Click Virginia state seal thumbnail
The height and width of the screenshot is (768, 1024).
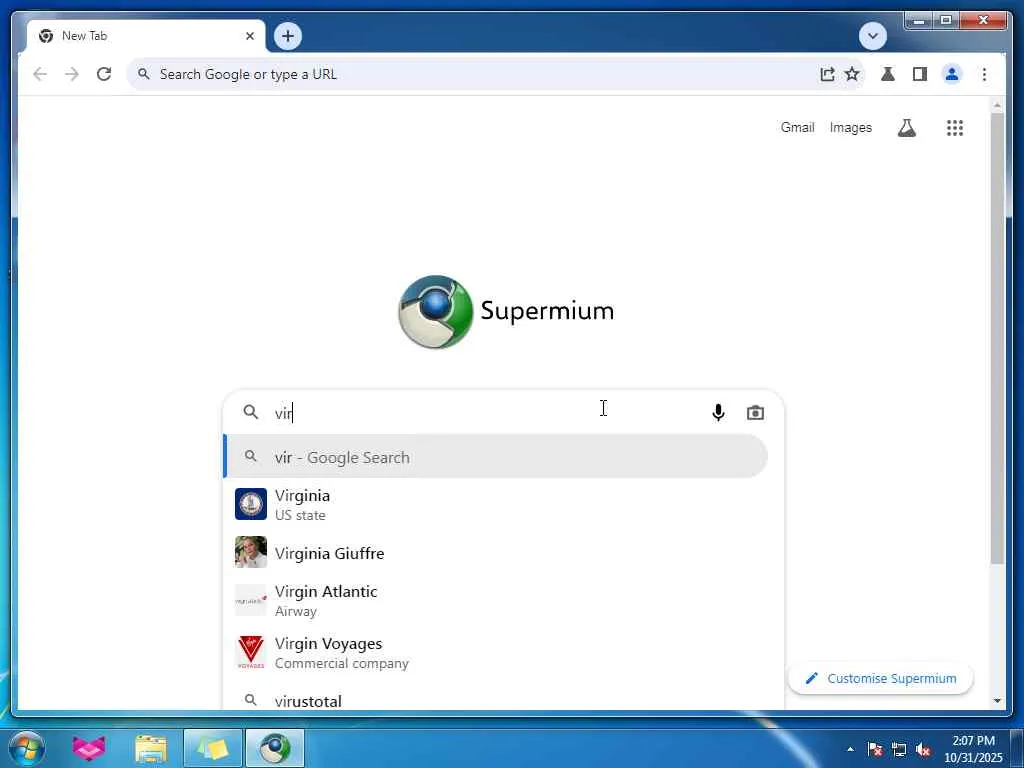click(251, 504)
